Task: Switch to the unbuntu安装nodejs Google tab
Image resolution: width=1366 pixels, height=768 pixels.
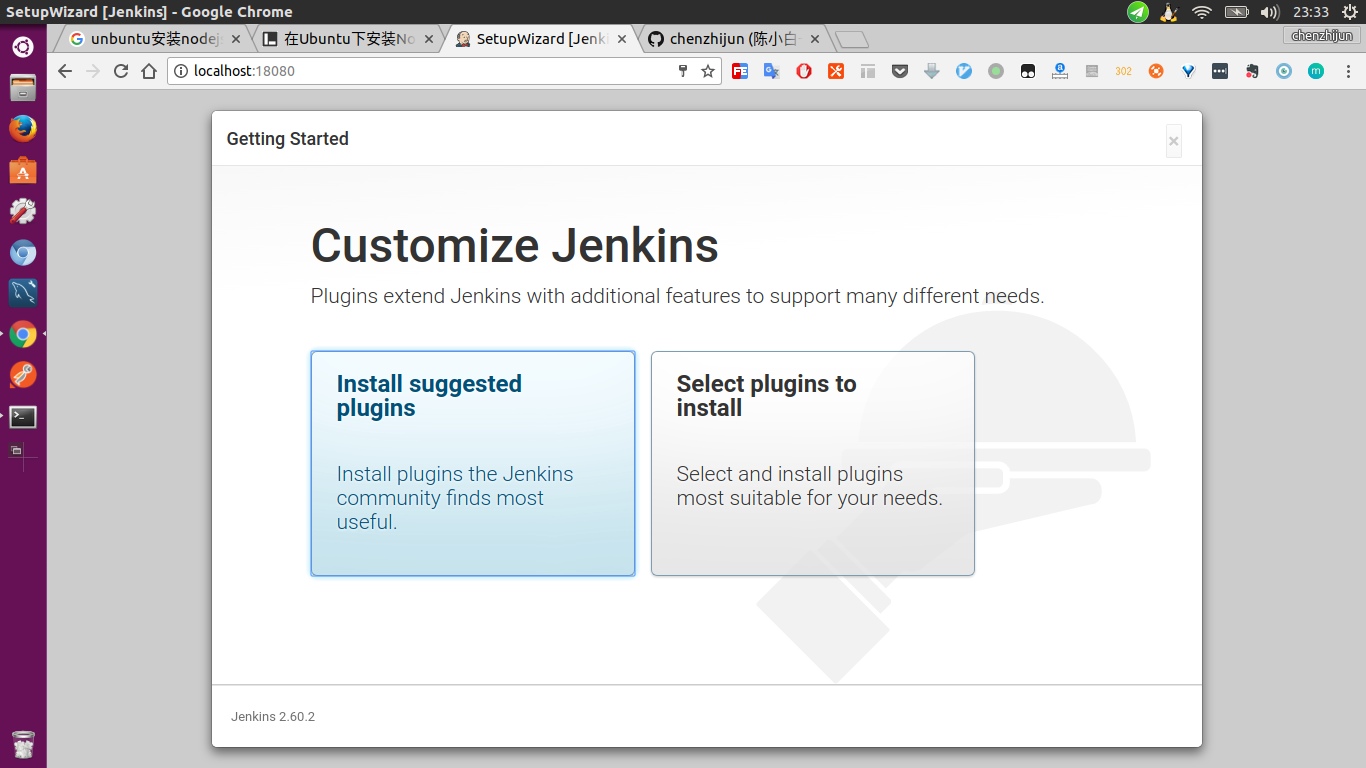Action: (x=152, y=39)
